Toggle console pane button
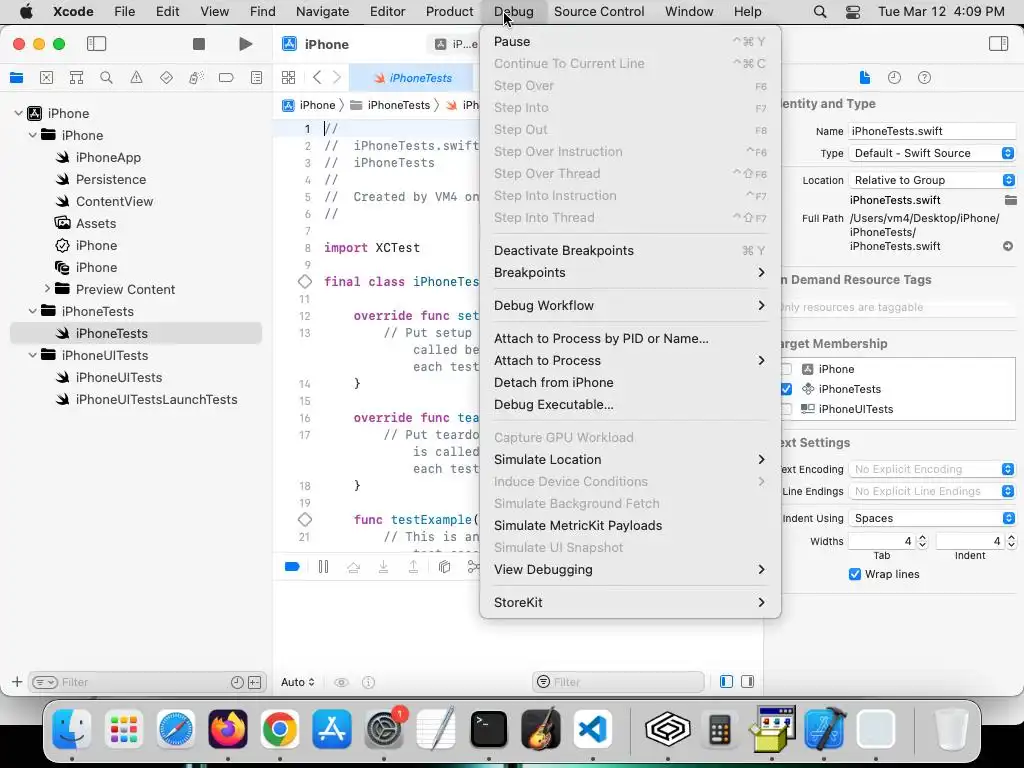Screen dimensions: 1024x768 [748, 682]
